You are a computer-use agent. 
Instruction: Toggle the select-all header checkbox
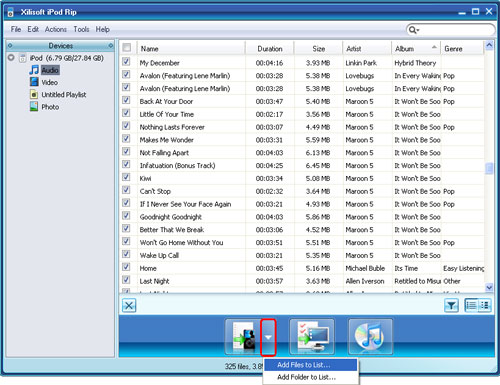pyautogui.click(x=127, y=48)
